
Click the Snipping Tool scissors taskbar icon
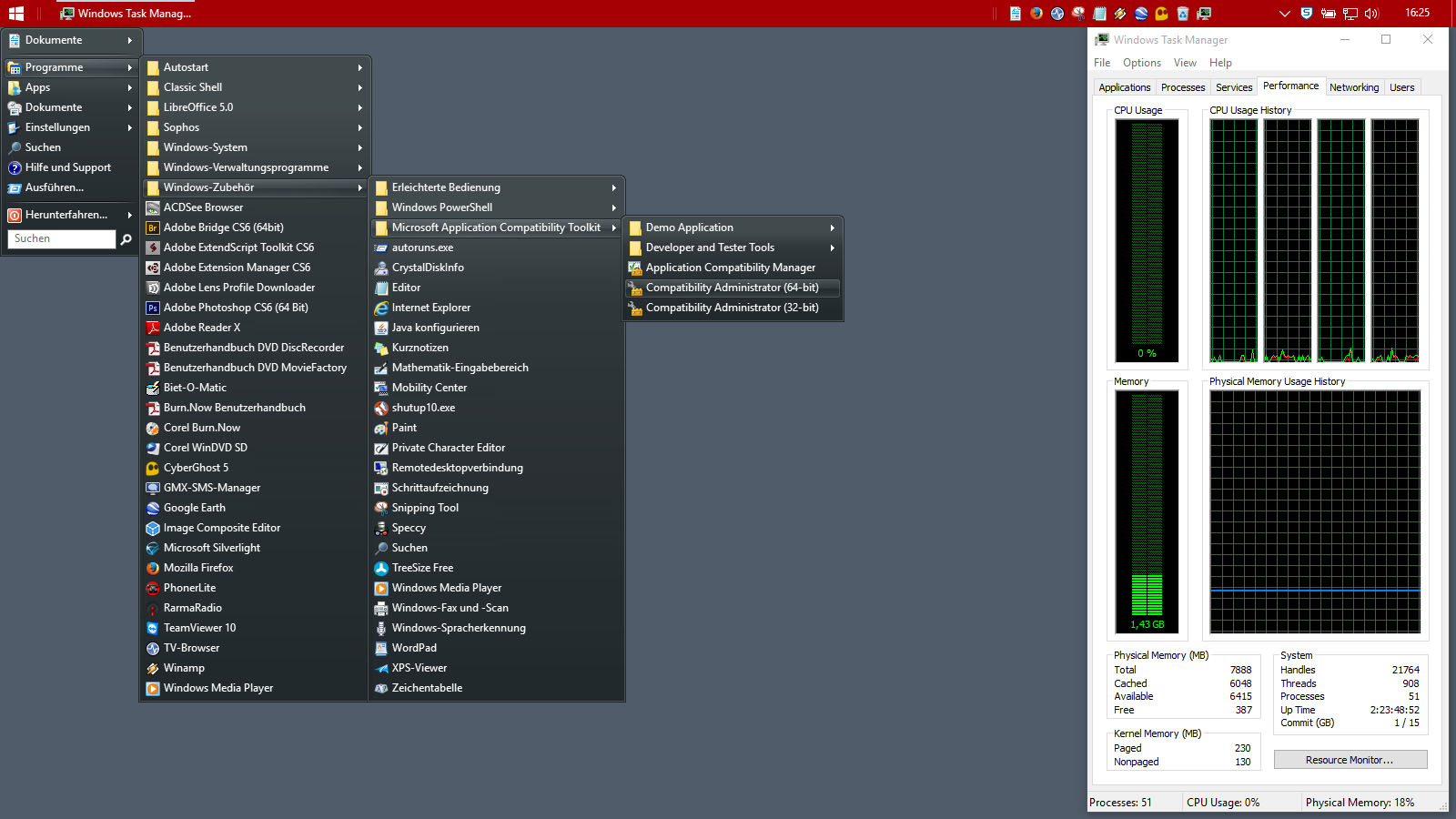1078,14
